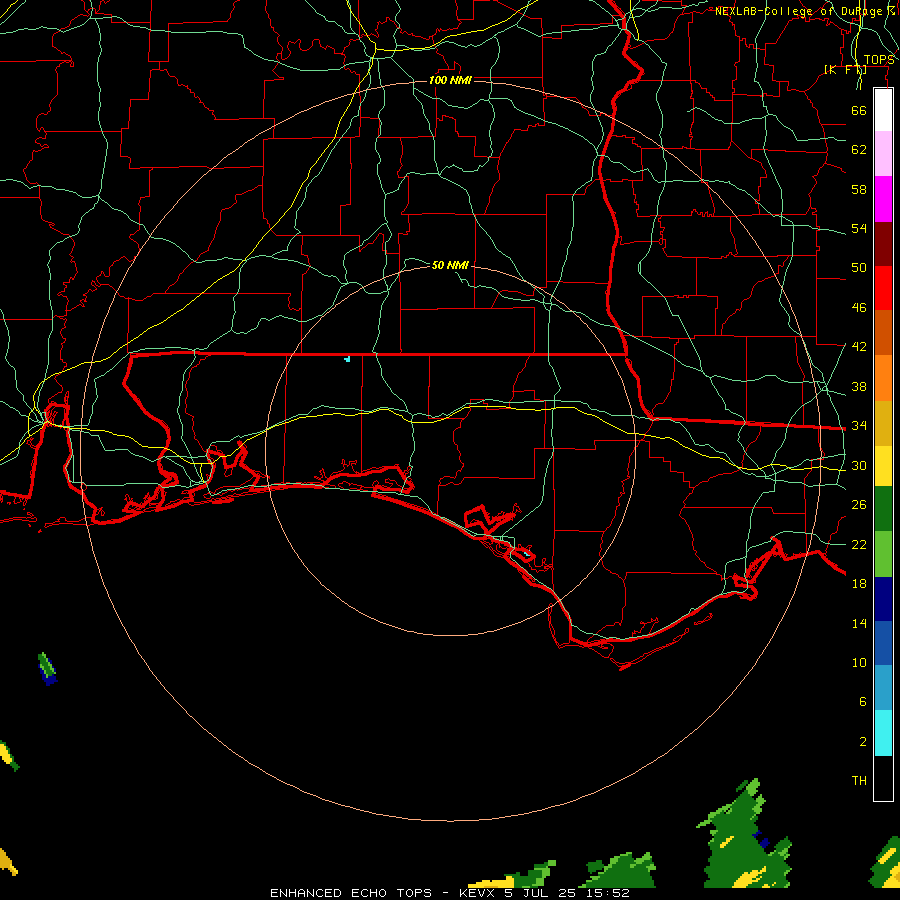Click the 'K FT' legend units label
The height and width of the screenshot is (900, 900).
(845, 70)
